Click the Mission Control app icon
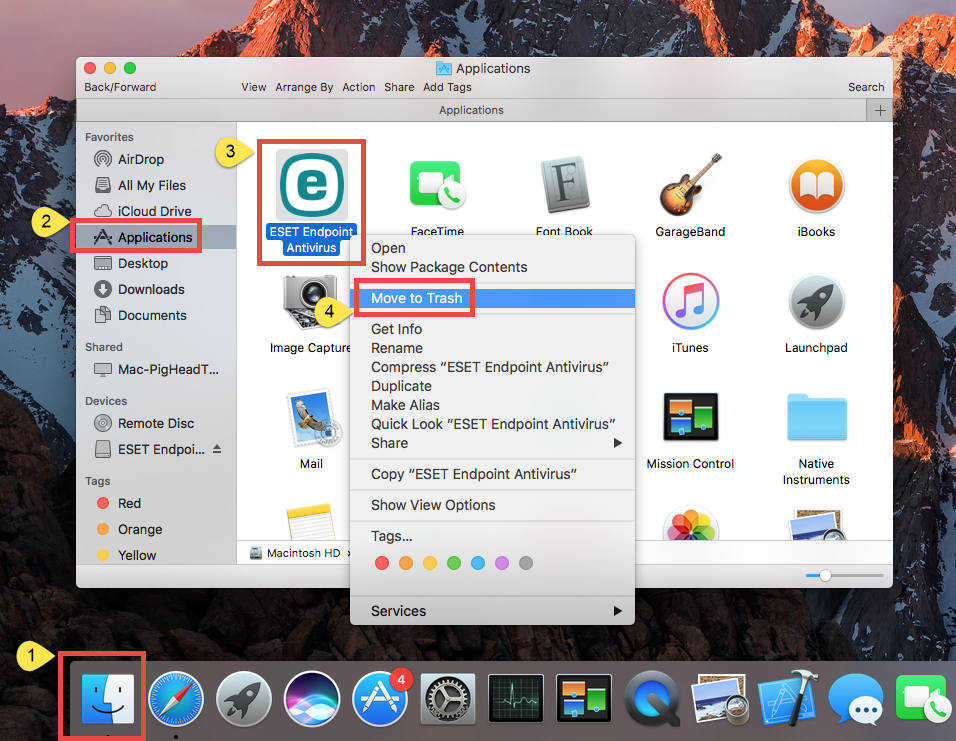Screen dimensions: 956x741 690,414
